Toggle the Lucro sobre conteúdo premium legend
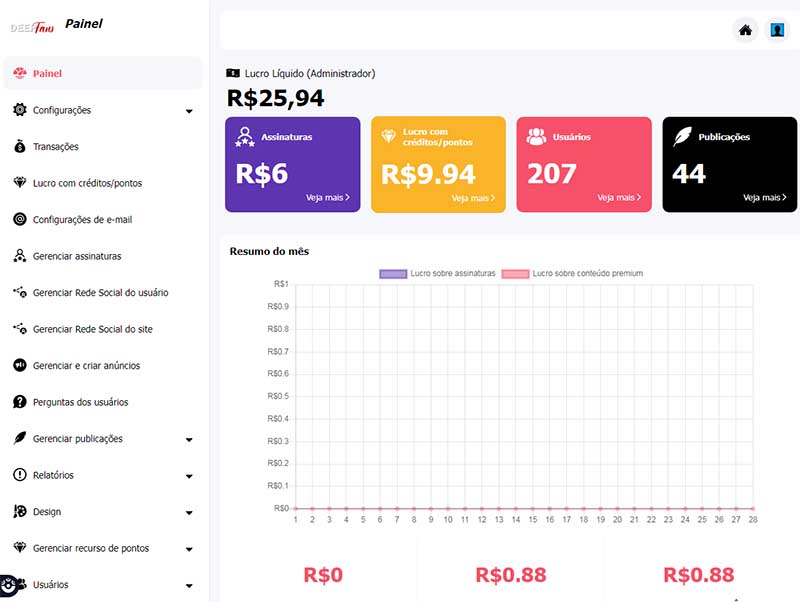800x602 pixels. tap(572, 273)
